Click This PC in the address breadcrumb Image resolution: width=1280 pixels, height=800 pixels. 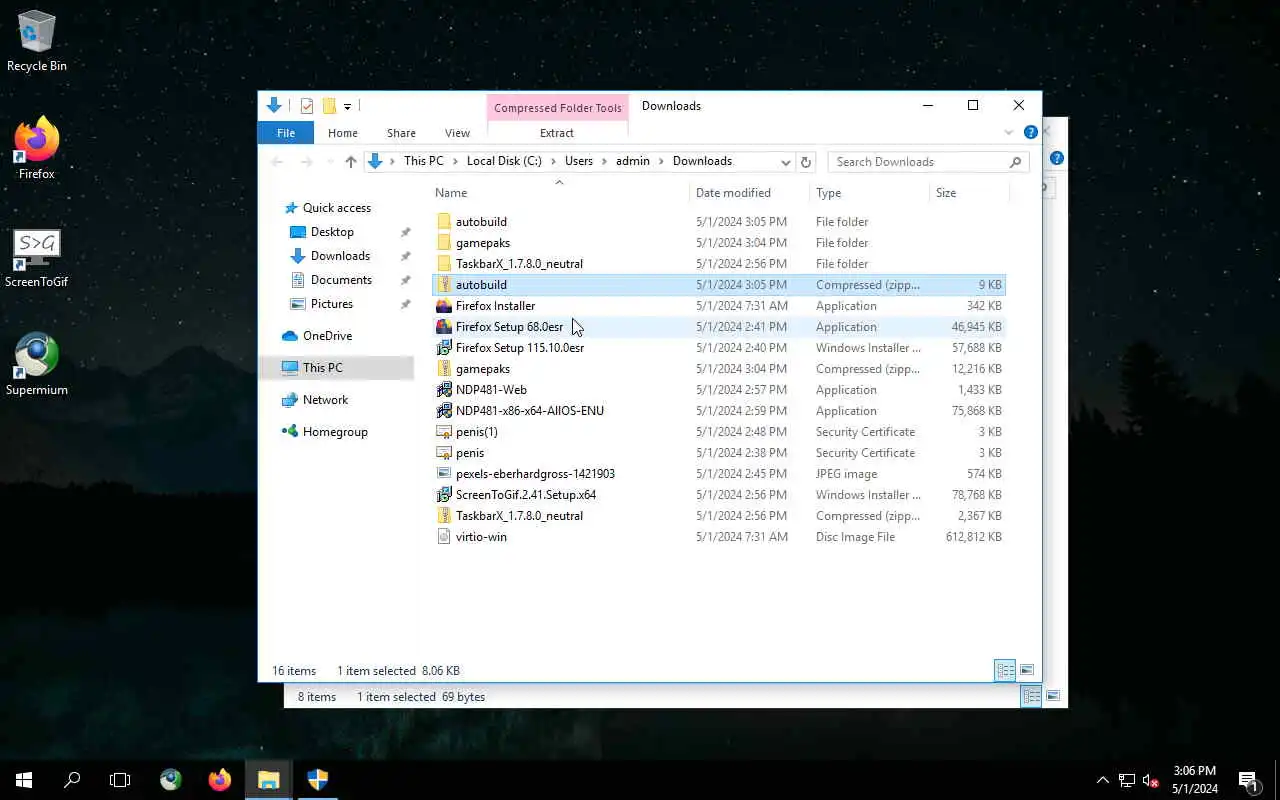(423, 161)
